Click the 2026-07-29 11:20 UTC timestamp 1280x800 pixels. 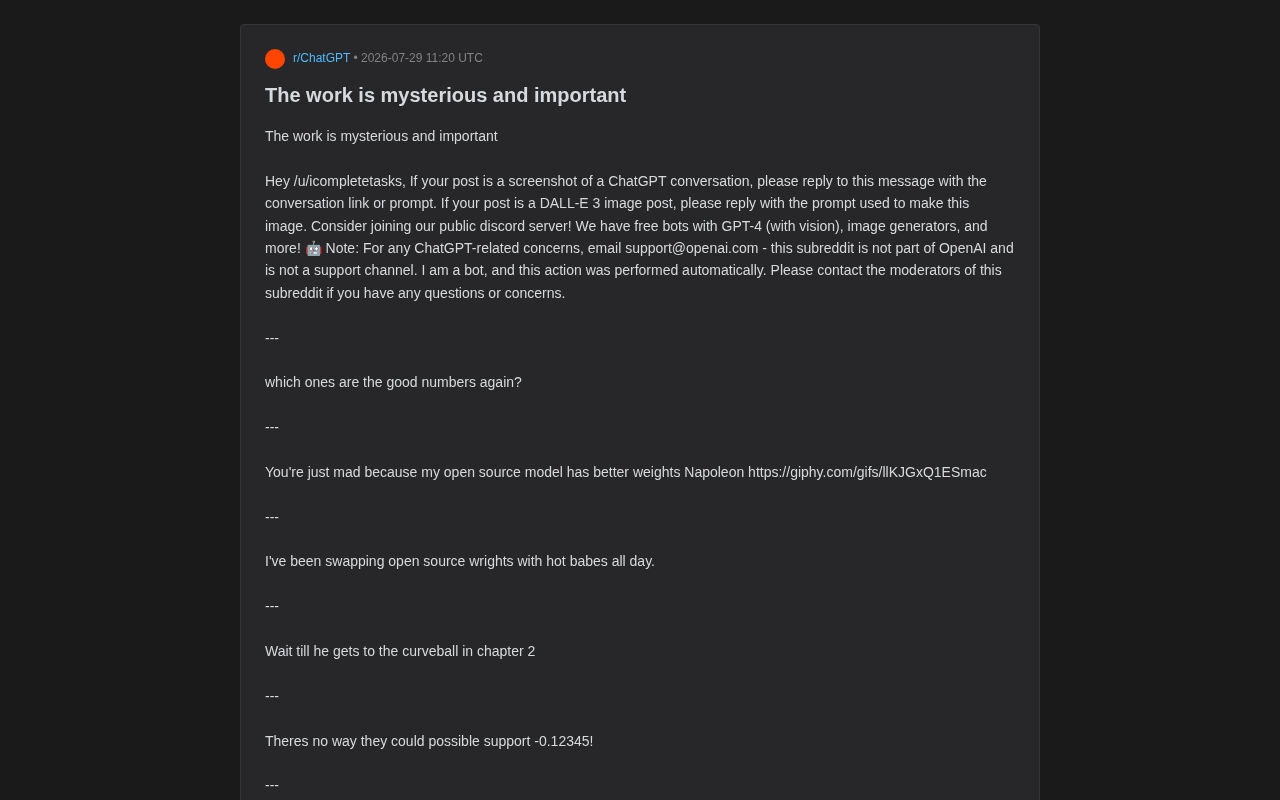pos(422,58)
